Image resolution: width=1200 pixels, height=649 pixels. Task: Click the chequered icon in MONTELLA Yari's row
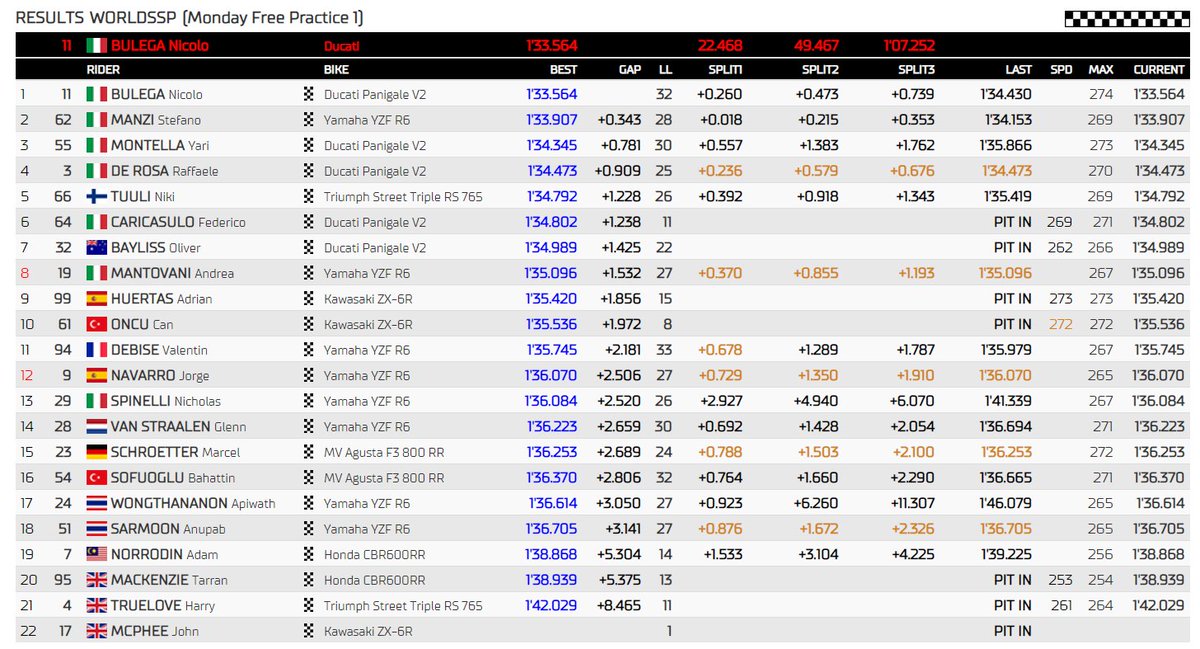[309, 145]
